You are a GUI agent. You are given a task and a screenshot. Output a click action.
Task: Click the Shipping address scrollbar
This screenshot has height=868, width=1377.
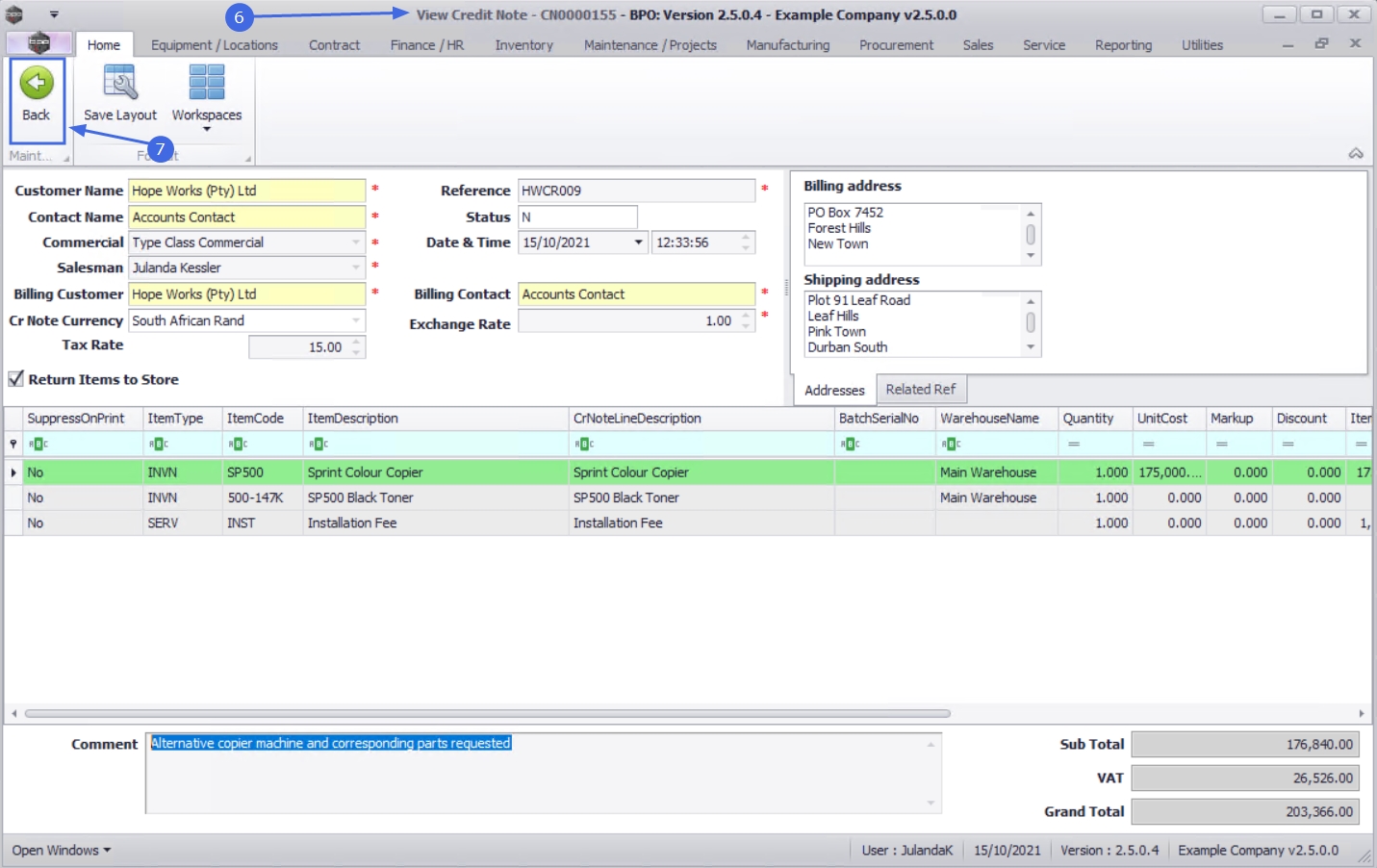[1031, 323]
